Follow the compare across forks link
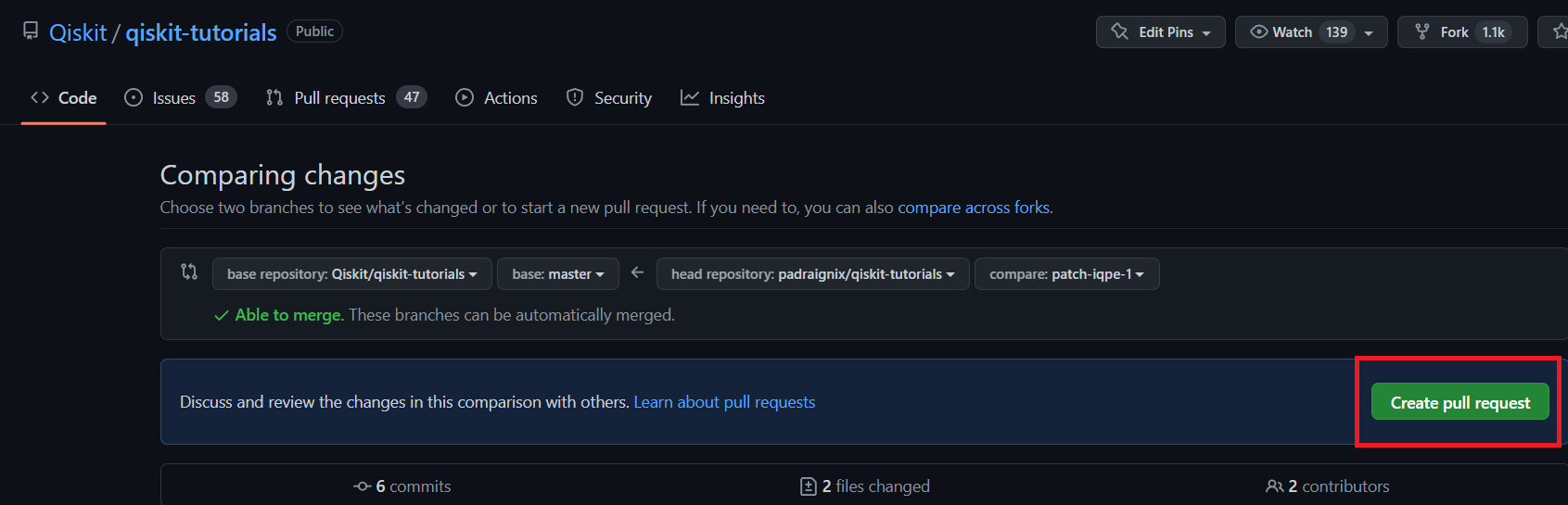The height and width of the screenshot is (505, 1568). [x=974, y=208]
